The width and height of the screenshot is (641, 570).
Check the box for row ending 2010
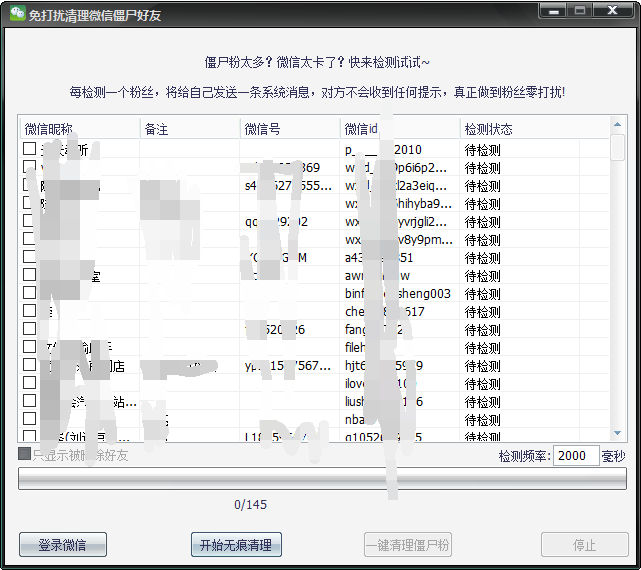coord(29,148)
